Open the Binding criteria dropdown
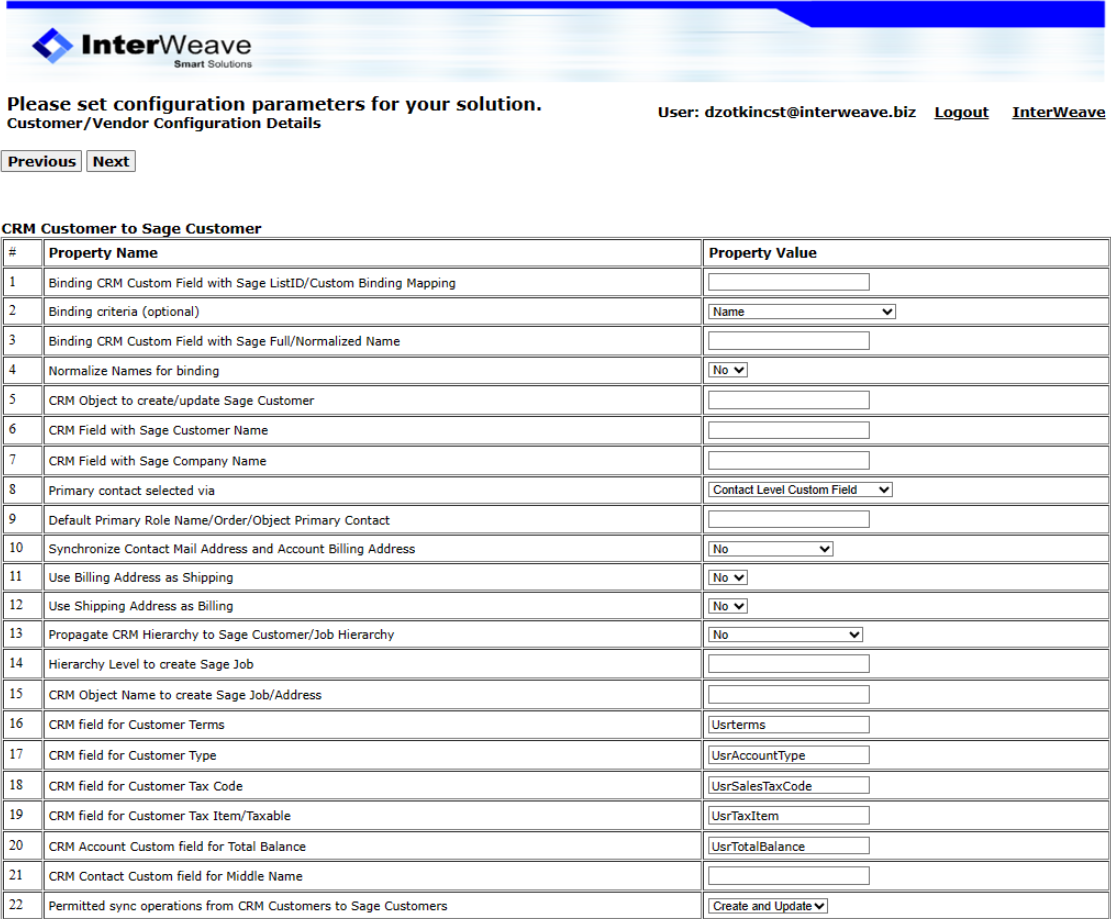This screenshot has width=1111, height=919. (x=800, y=311)
